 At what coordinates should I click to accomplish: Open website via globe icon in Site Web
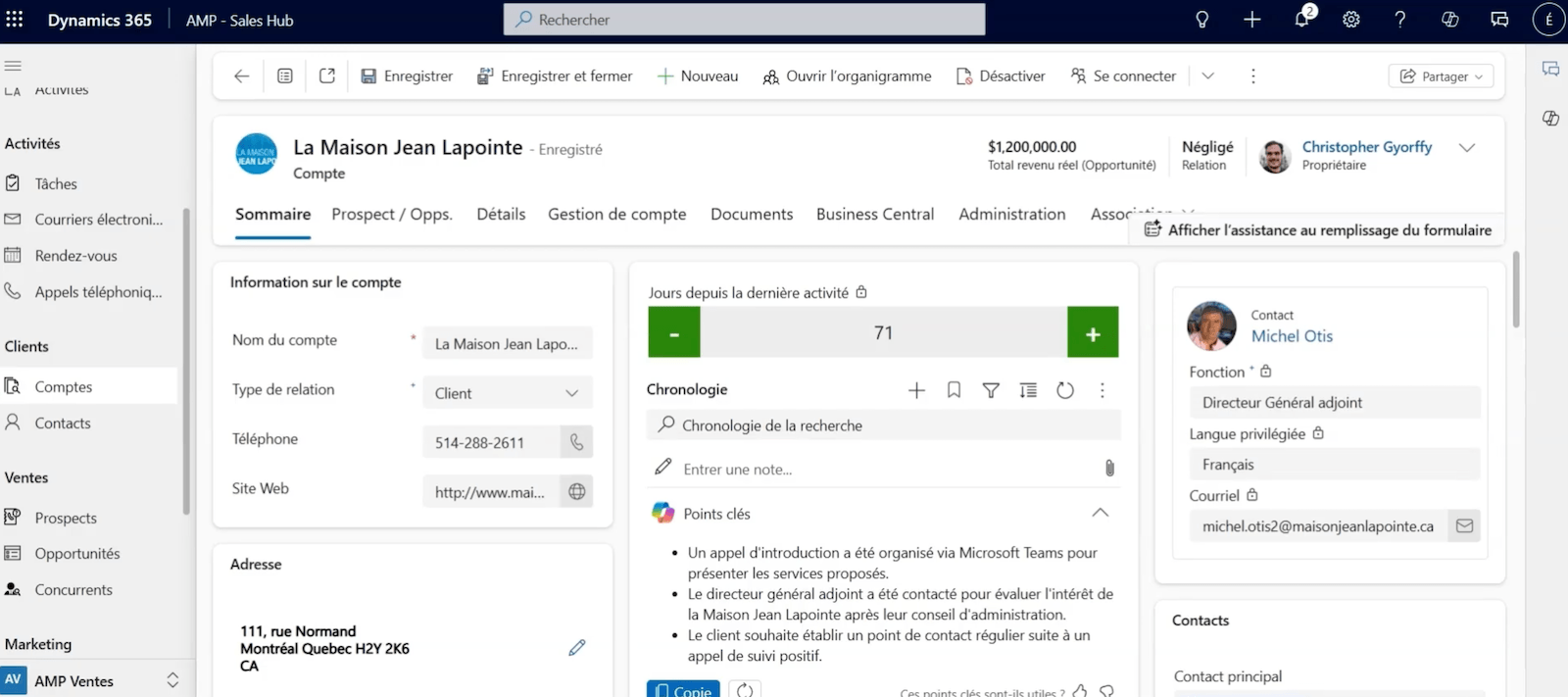coord(576,491)
